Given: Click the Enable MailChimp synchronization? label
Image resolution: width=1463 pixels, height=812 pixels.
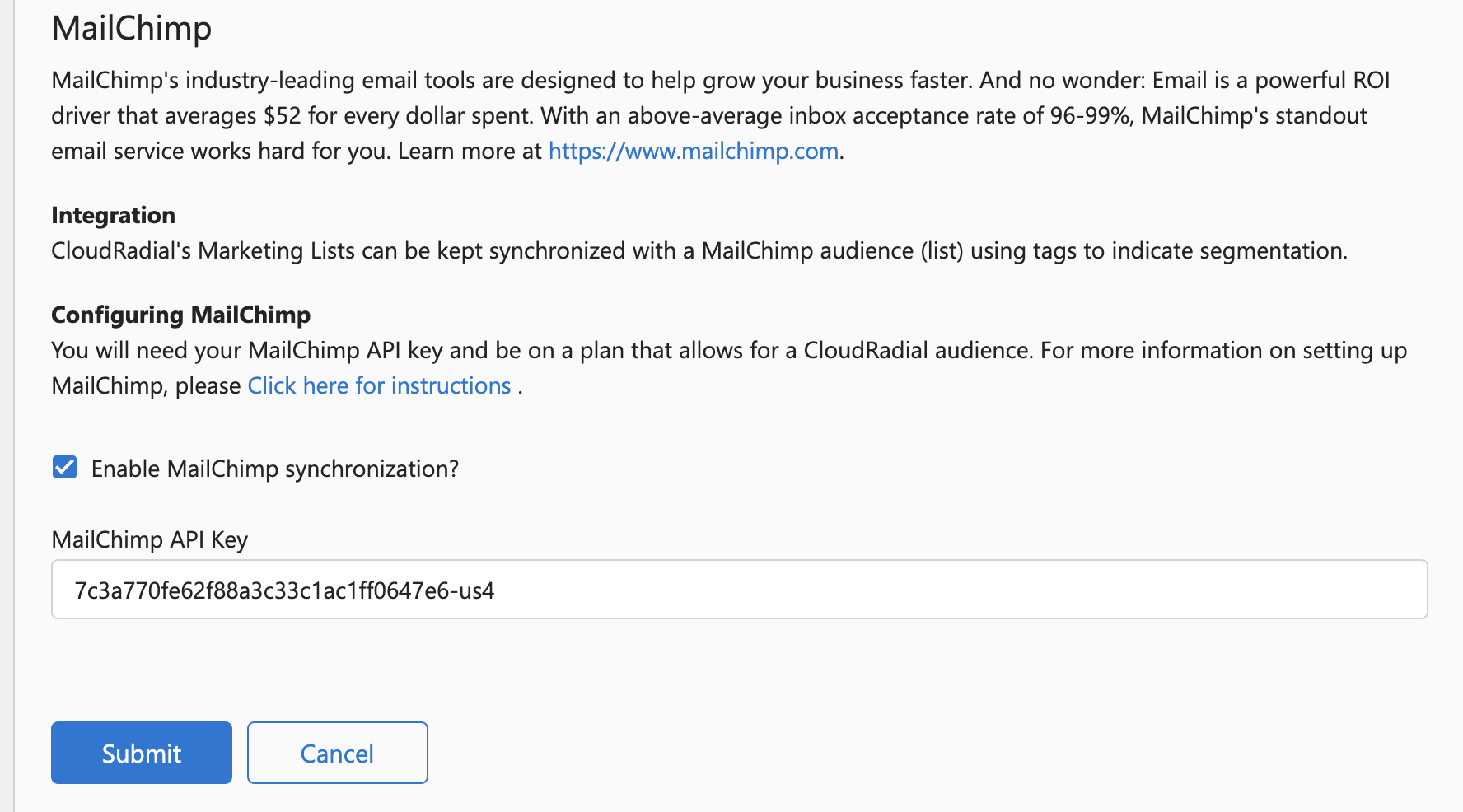Looking at the screenshot, I should pyautogui.click(x=275, y=469).
